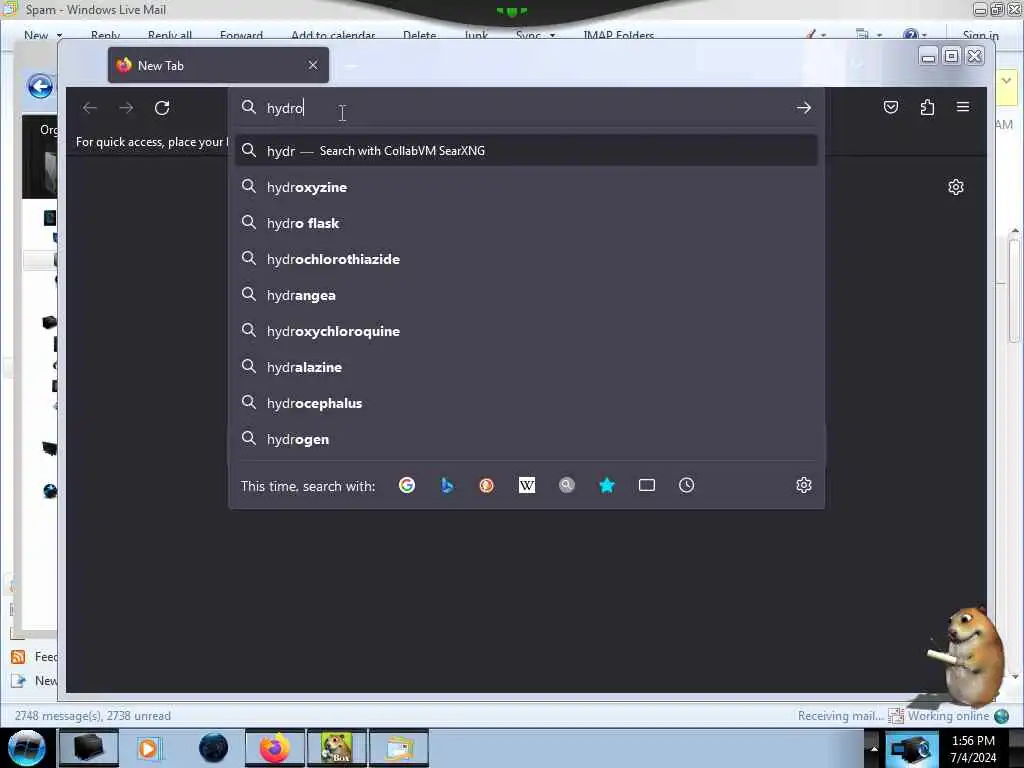Open the Windows Start button

pos(26,748)
